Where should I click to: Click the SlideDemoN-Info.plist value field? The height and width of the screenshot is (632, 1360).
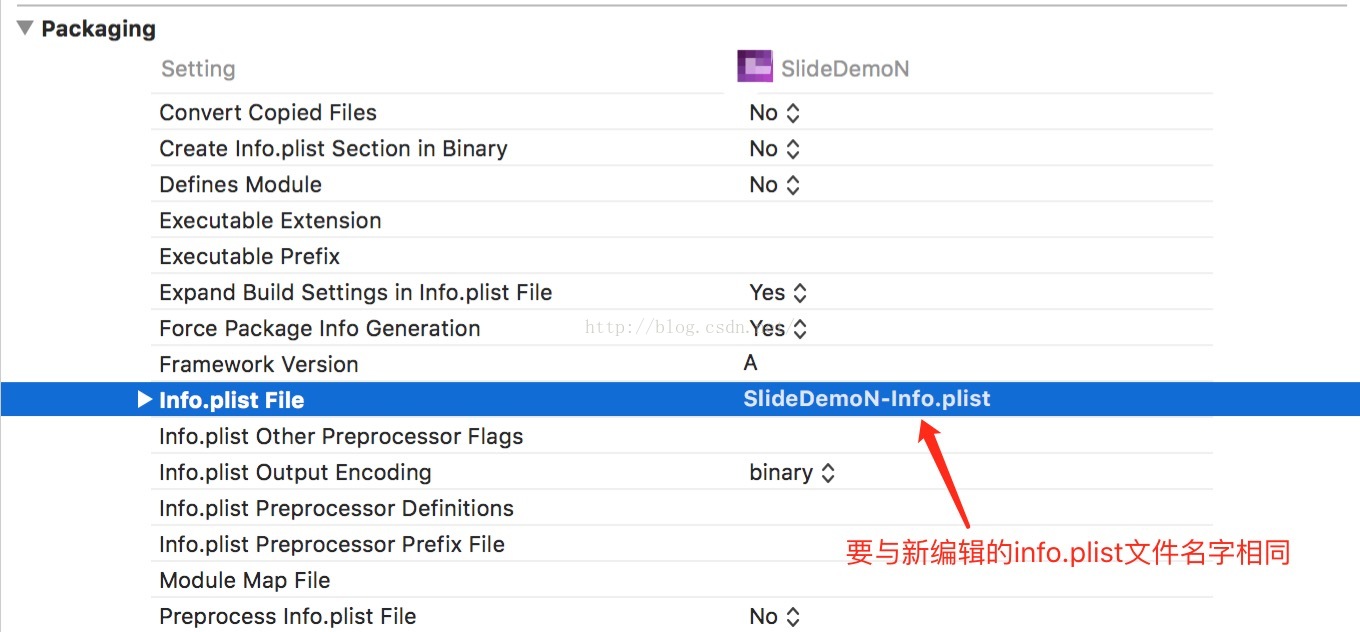click(866, 400)
